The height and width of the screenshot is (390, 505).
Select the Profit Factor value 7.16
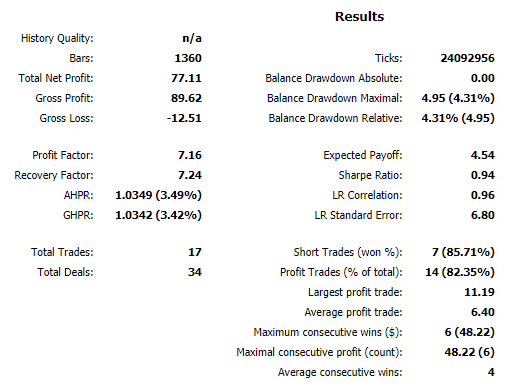pyautogui.click(x=190, y=155)
